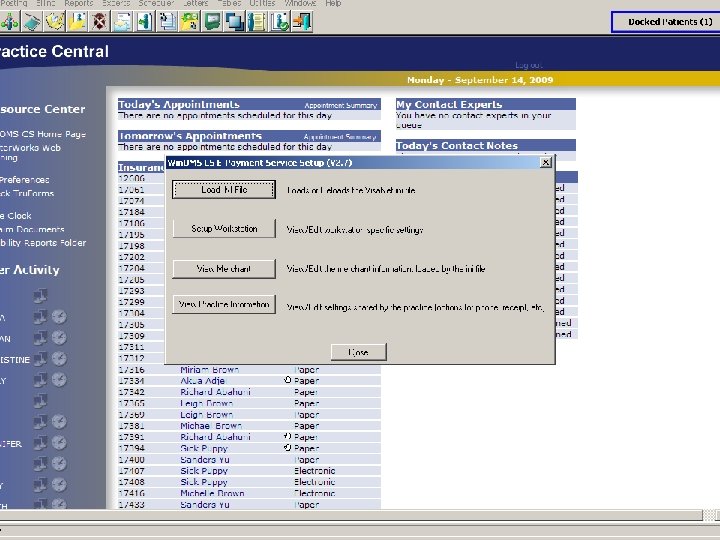Open the Help menu
This screenshot has height=540, width=720.
point(333,3)
